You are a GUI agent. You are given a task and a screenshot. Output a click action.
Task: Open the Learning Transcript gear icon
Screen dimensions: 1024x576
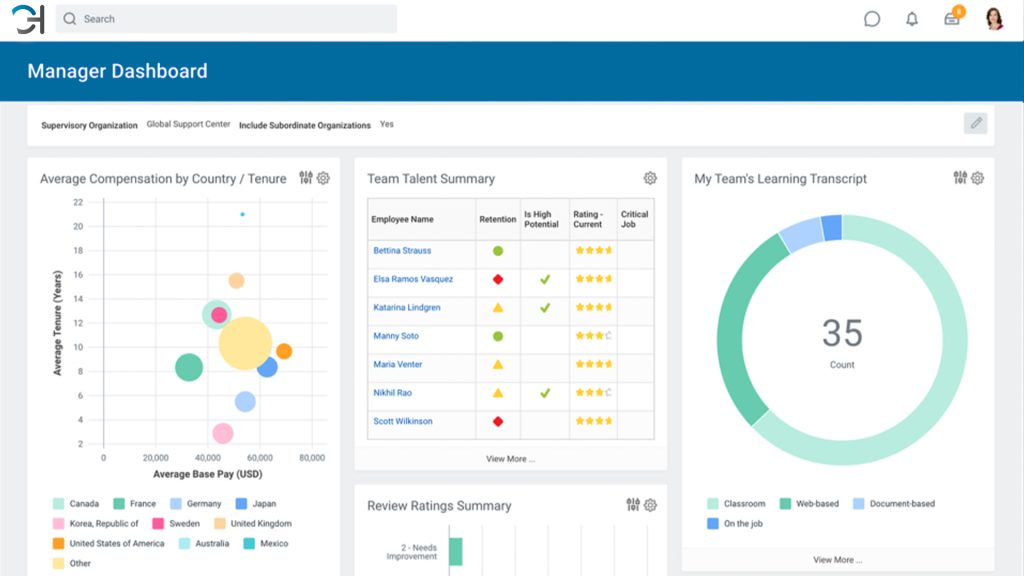[x=976, y=178]
